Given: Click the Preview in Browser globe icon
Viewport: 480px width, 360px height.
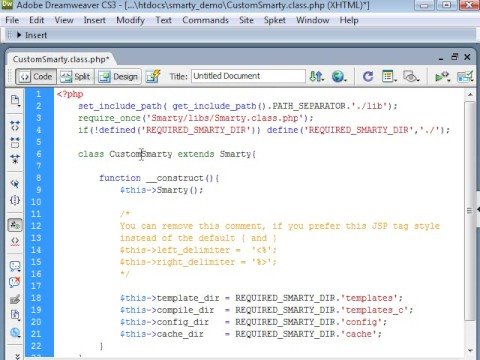Looking at the screenshot, I should [x=339, y=76].
